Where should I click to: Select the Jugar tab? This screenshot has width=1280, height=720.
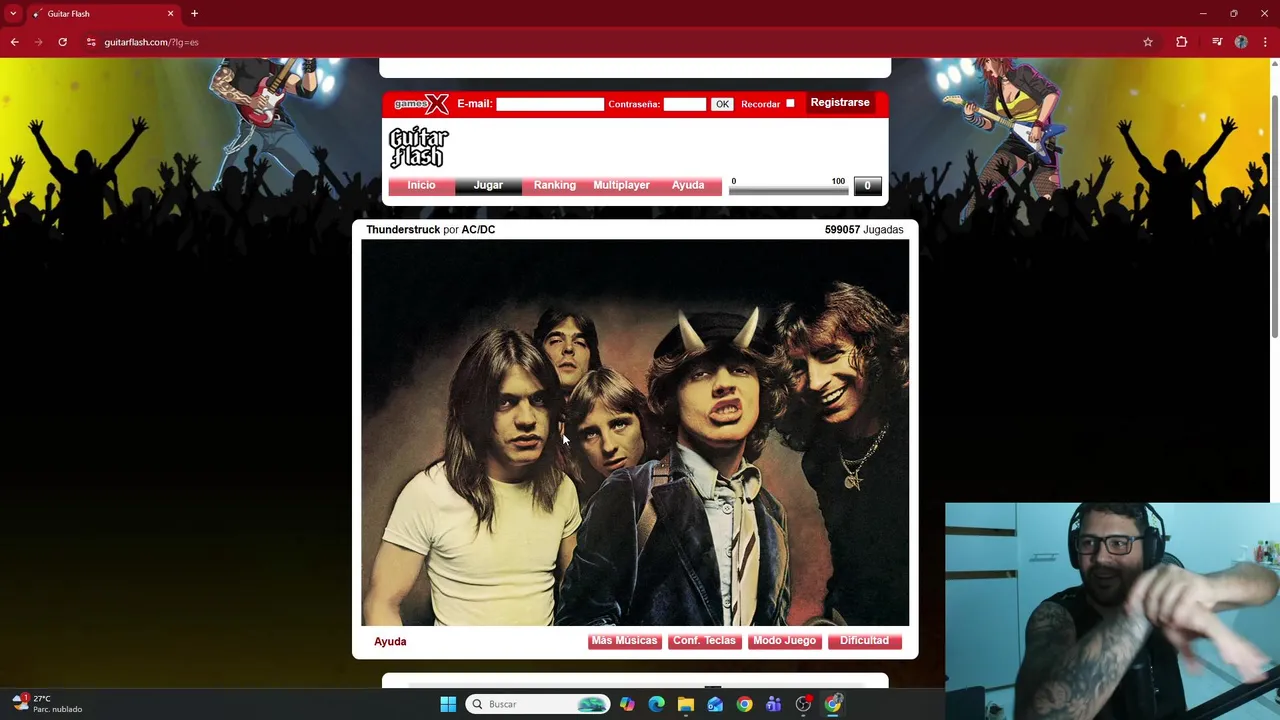click(488, 185)
